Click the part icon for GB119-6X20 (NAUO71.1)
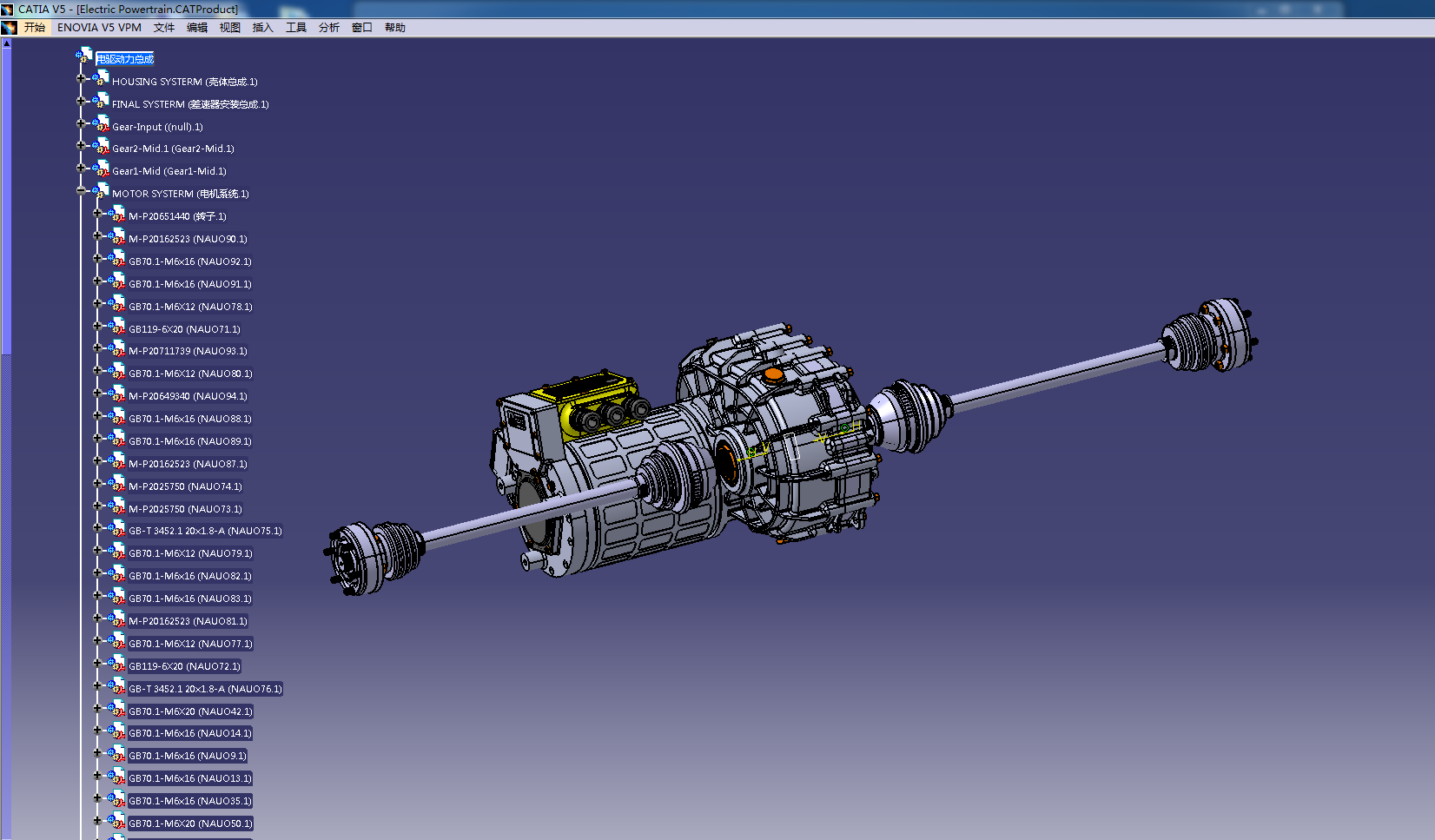This screenshot has height=840, width=1435. tap(116, 327)
